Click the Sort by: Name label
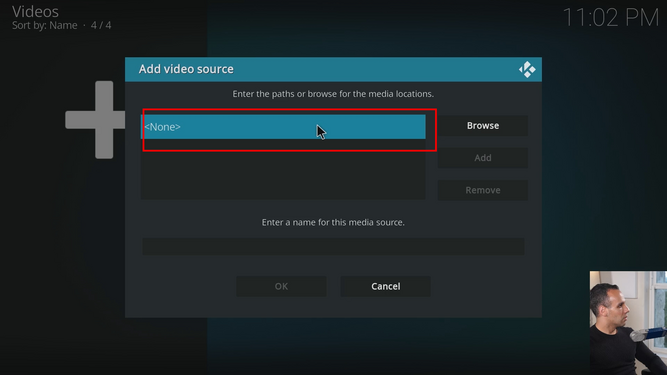 pyautogui.click(x=45, y=26)
